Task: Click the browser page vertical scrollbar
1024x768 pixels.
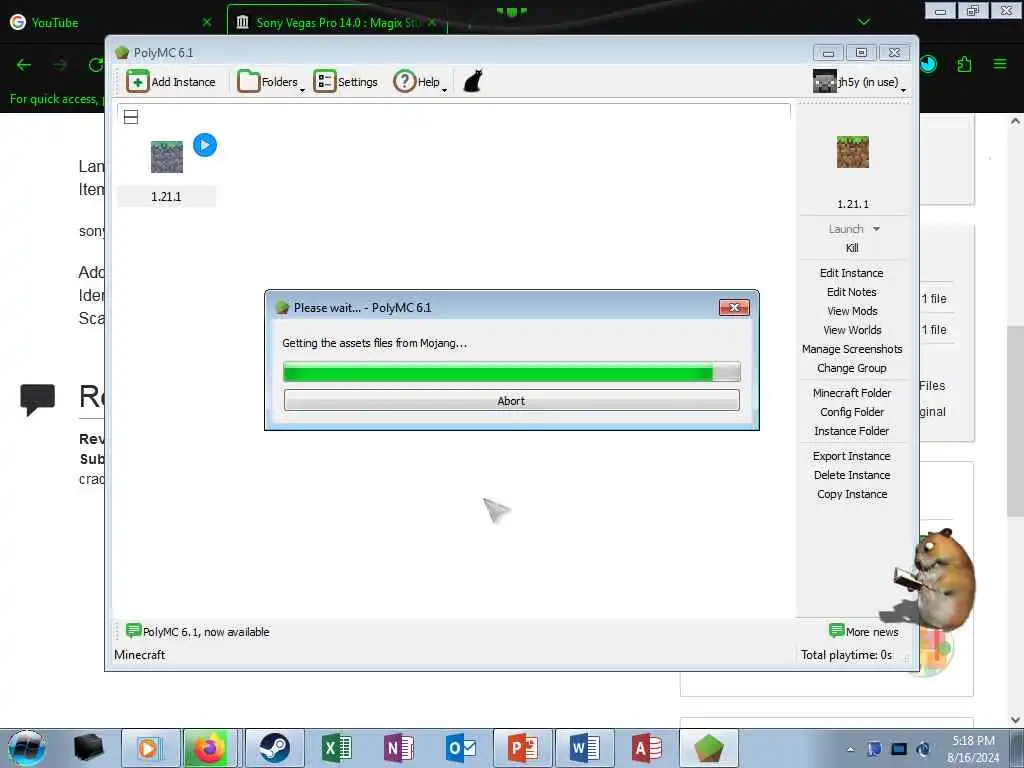Action: [x=1016, y=421]
